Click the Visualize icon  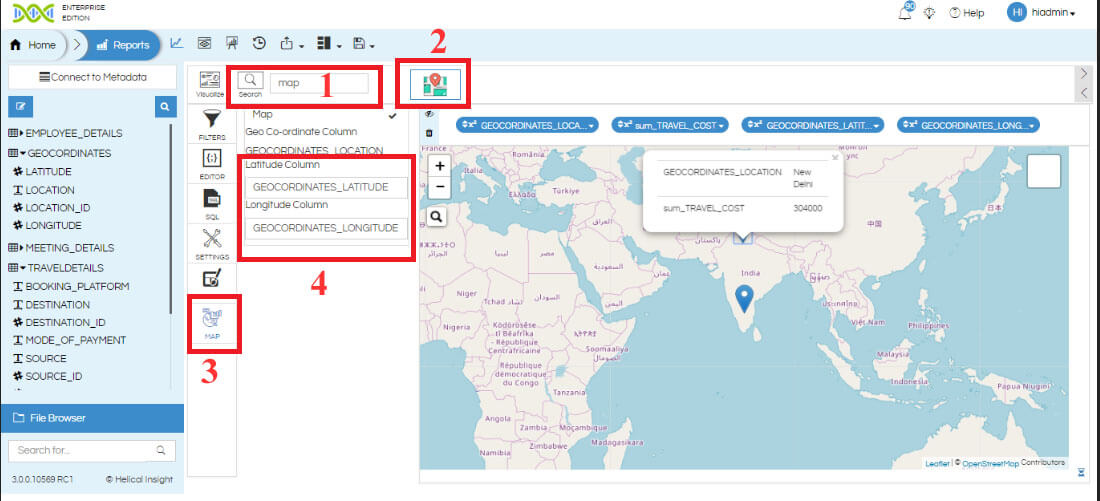click(210, 84)
